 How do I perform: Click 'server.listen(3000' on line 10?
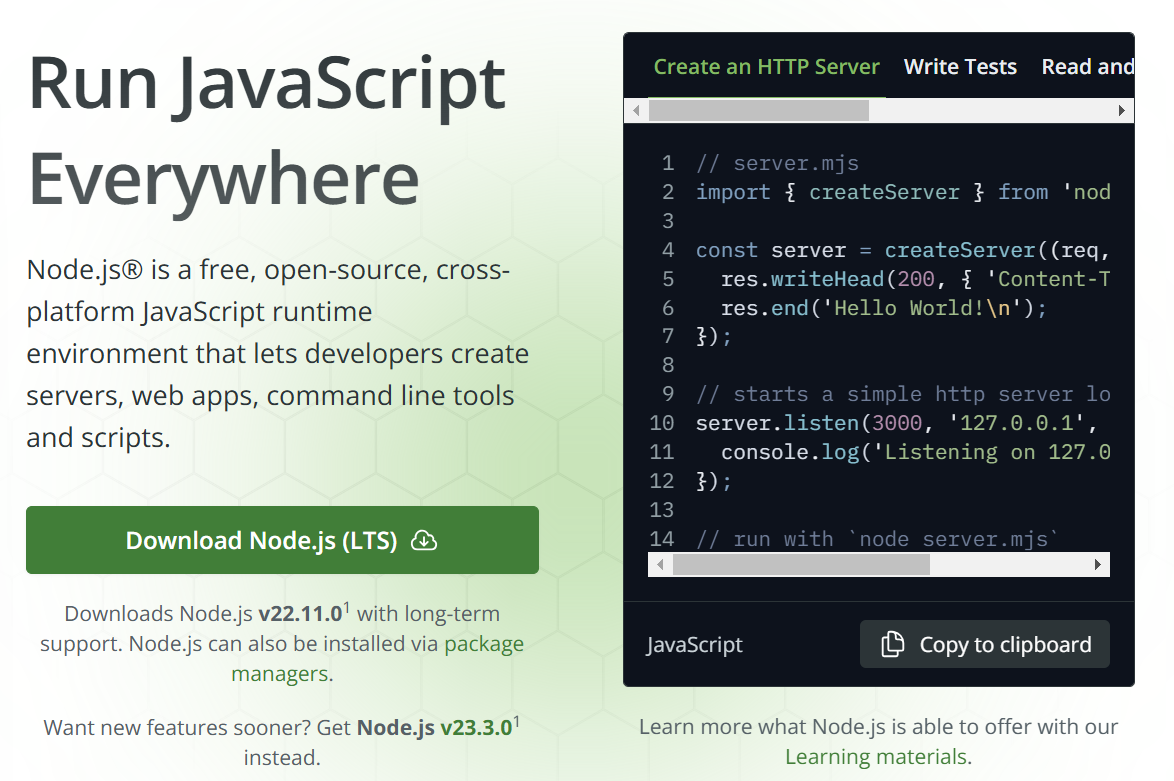(x=809, y=423)
